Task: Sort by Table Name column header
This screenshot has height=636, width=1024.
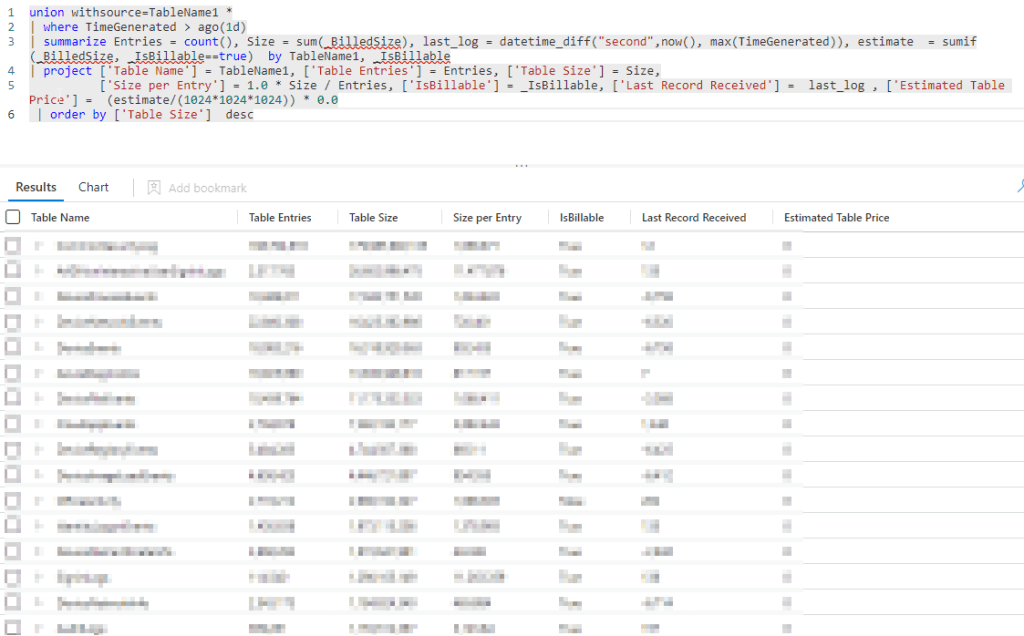Action: [x=60, y=217]
